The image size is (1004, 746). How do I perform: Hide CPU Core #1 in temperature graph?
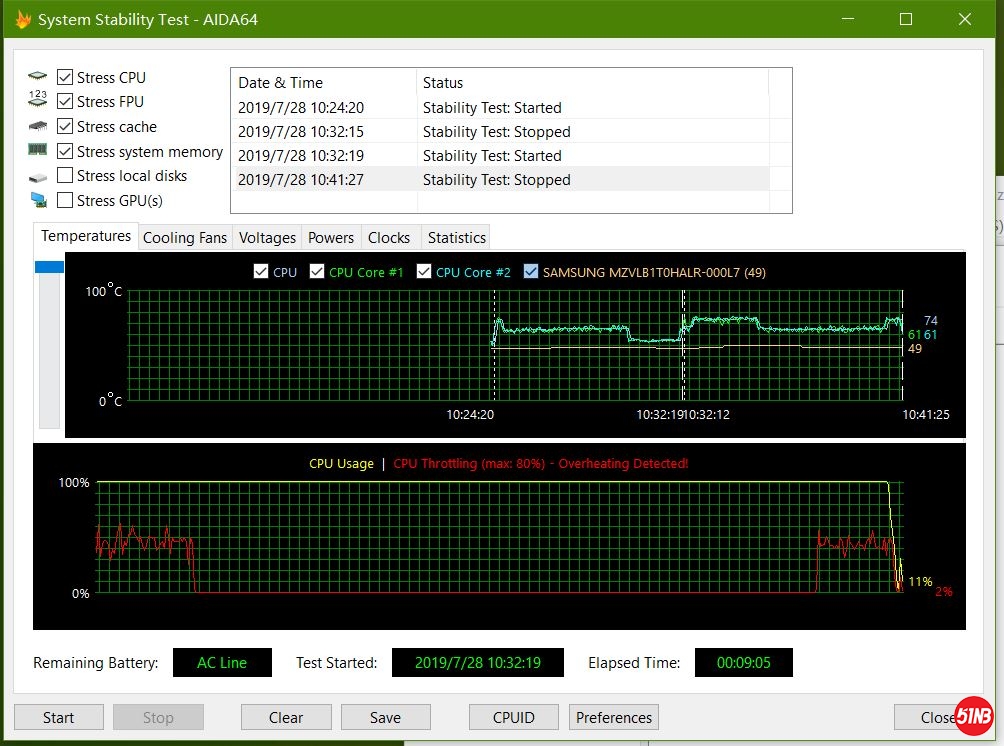[x=317, y=272]
